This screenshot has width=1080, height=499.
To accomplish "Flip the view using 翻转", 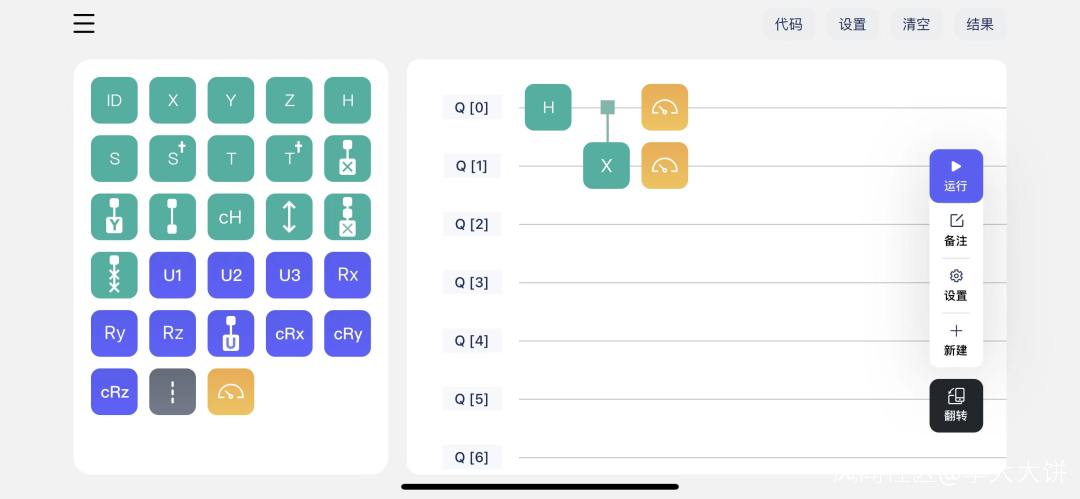I will (956, 405).
